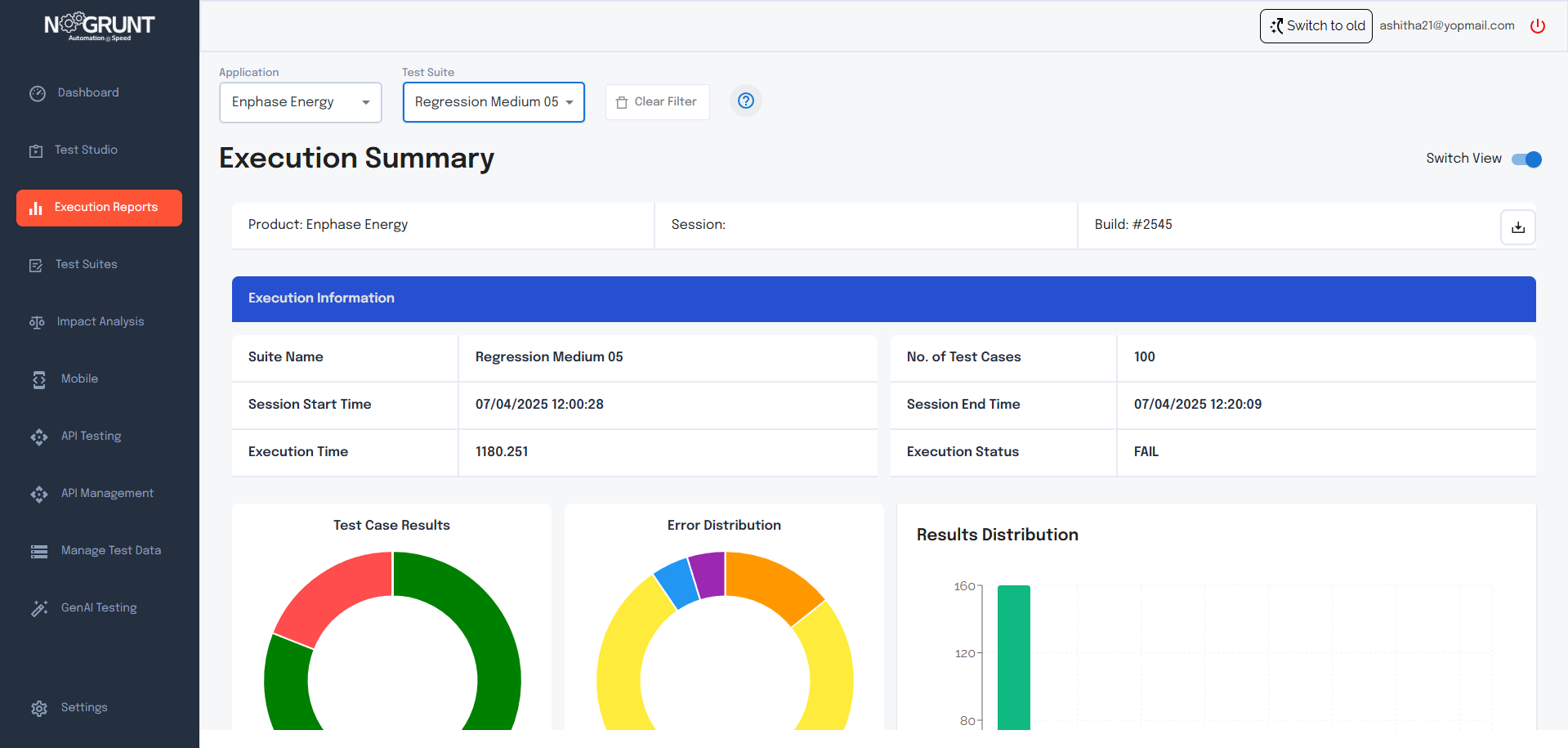This screenshot has width=1568, height=748.
Task: Click the blue segment of Error Distribution
Action: coord(677,584)
